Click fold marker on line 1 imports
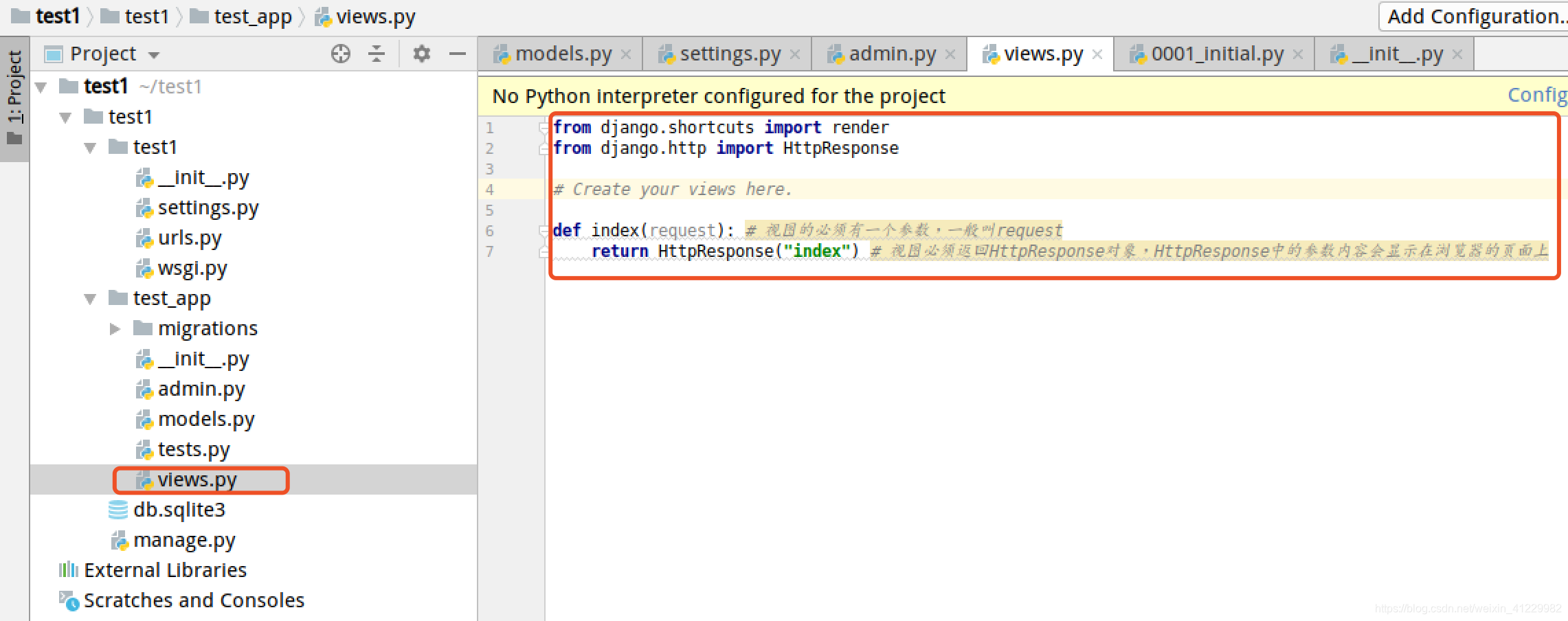This screenshot has width=1568, height=621. tap(544, 128)
